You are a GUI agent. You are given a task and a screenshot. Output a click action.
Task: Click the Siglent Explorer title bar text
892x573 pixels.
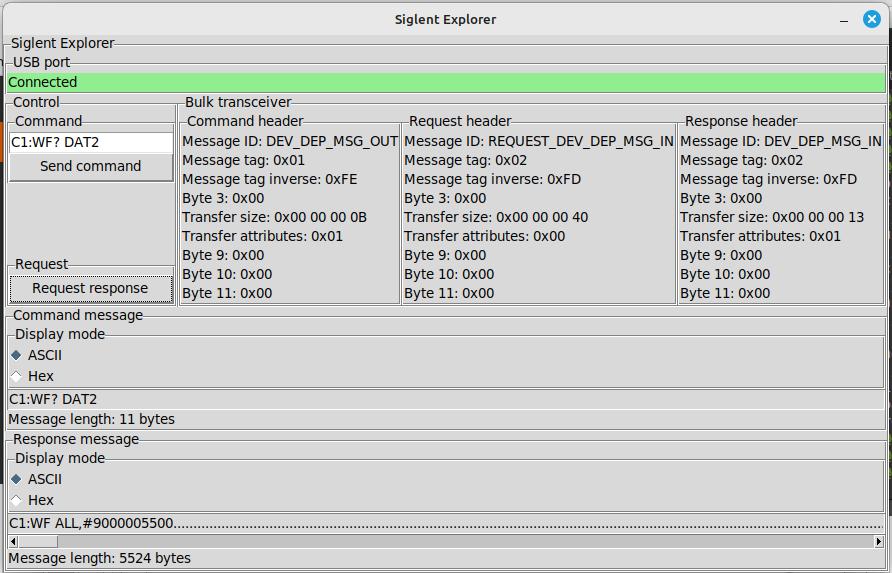445,19
